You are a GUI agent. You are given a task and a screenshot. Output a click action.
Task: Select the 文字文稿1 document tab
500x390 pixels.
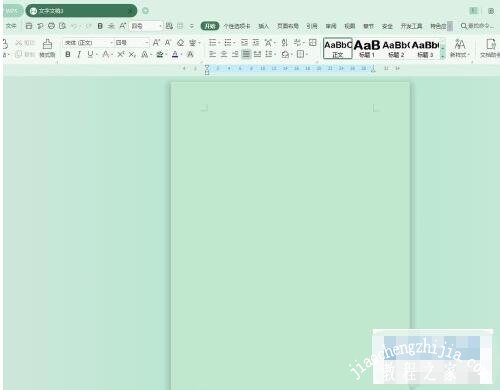(81, 11)
